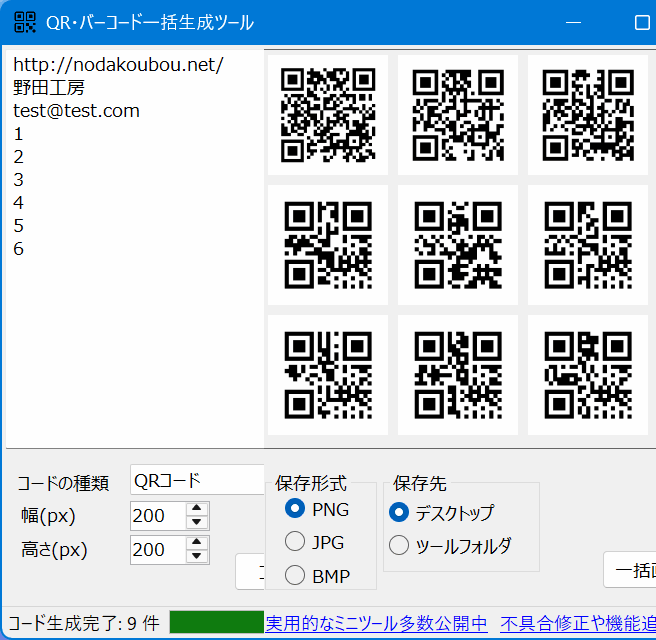Select the first QR thumbnail in top row
This screenshot has width=656, height=640.
[328, 115]
